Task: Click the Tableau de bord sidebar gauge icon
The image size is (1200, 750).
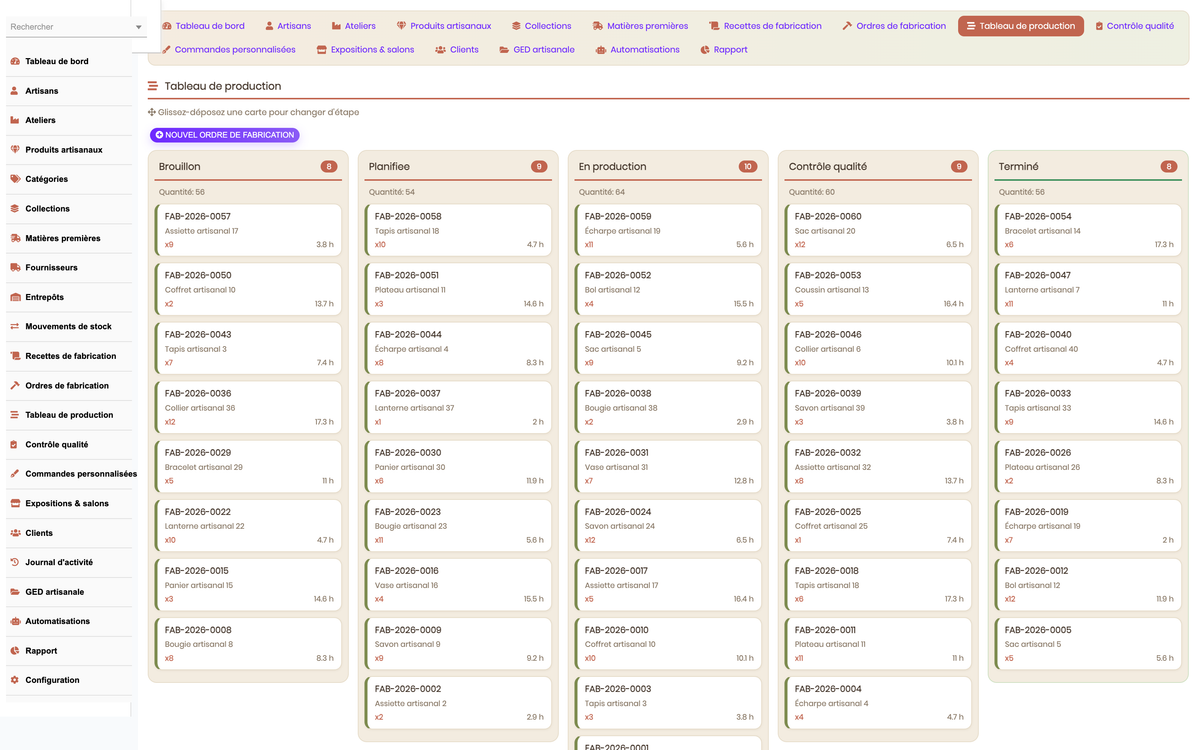Action: 15,61
